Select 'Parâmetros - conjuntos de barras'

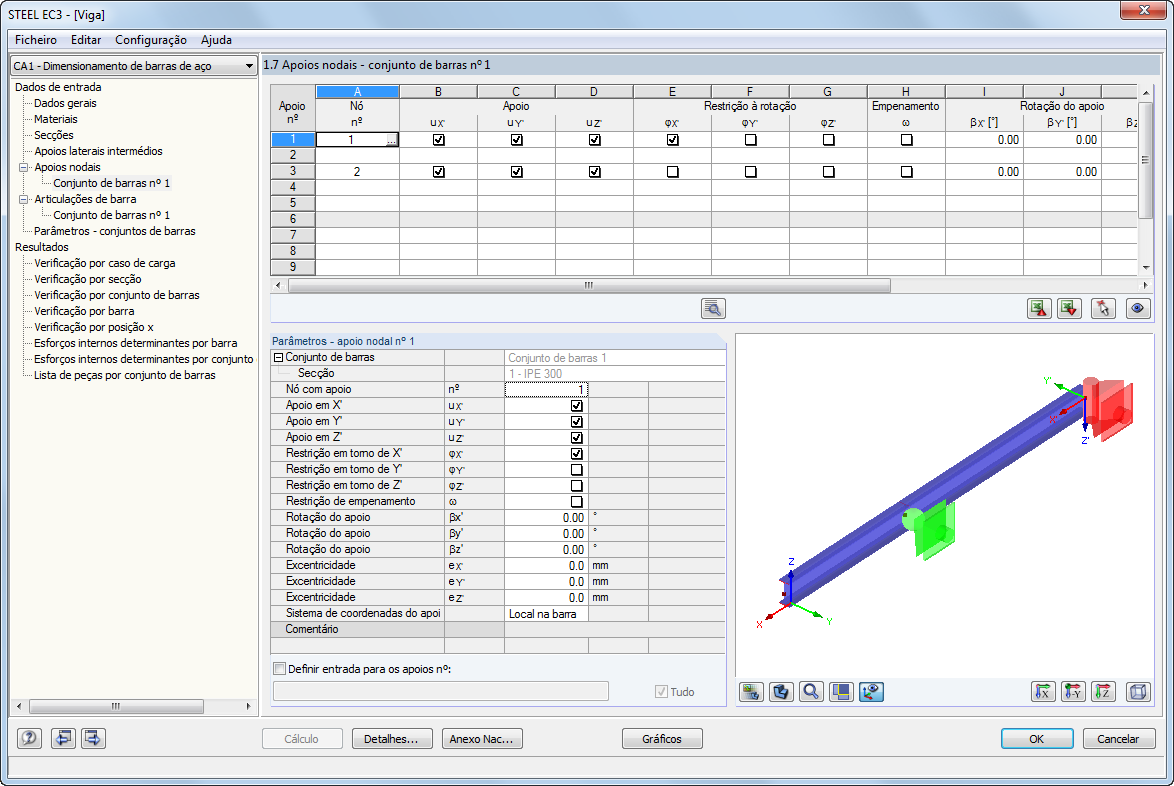[x=115, y=231]
